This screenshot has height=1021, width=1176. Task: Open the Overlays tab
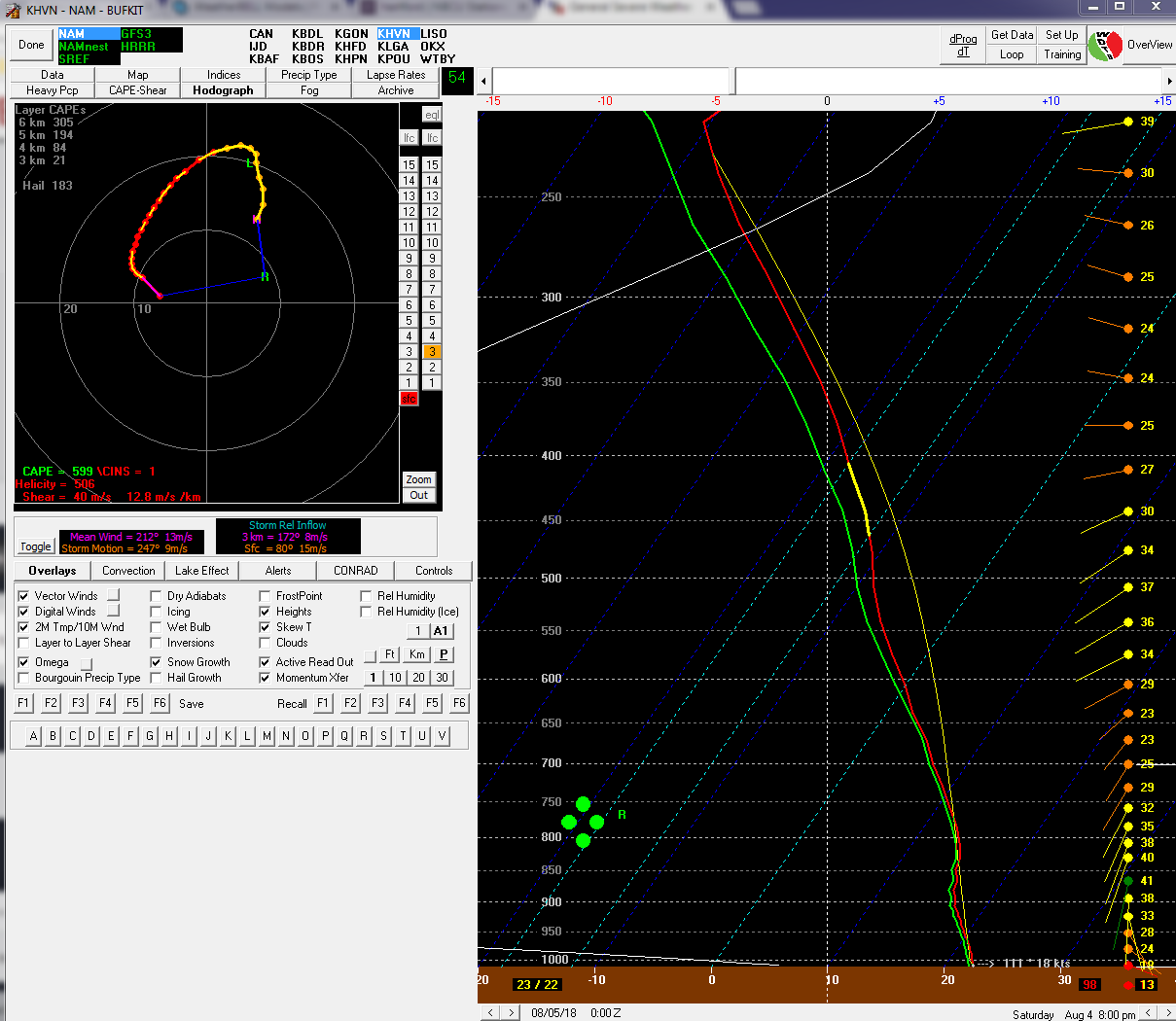(x=53, y=571)
